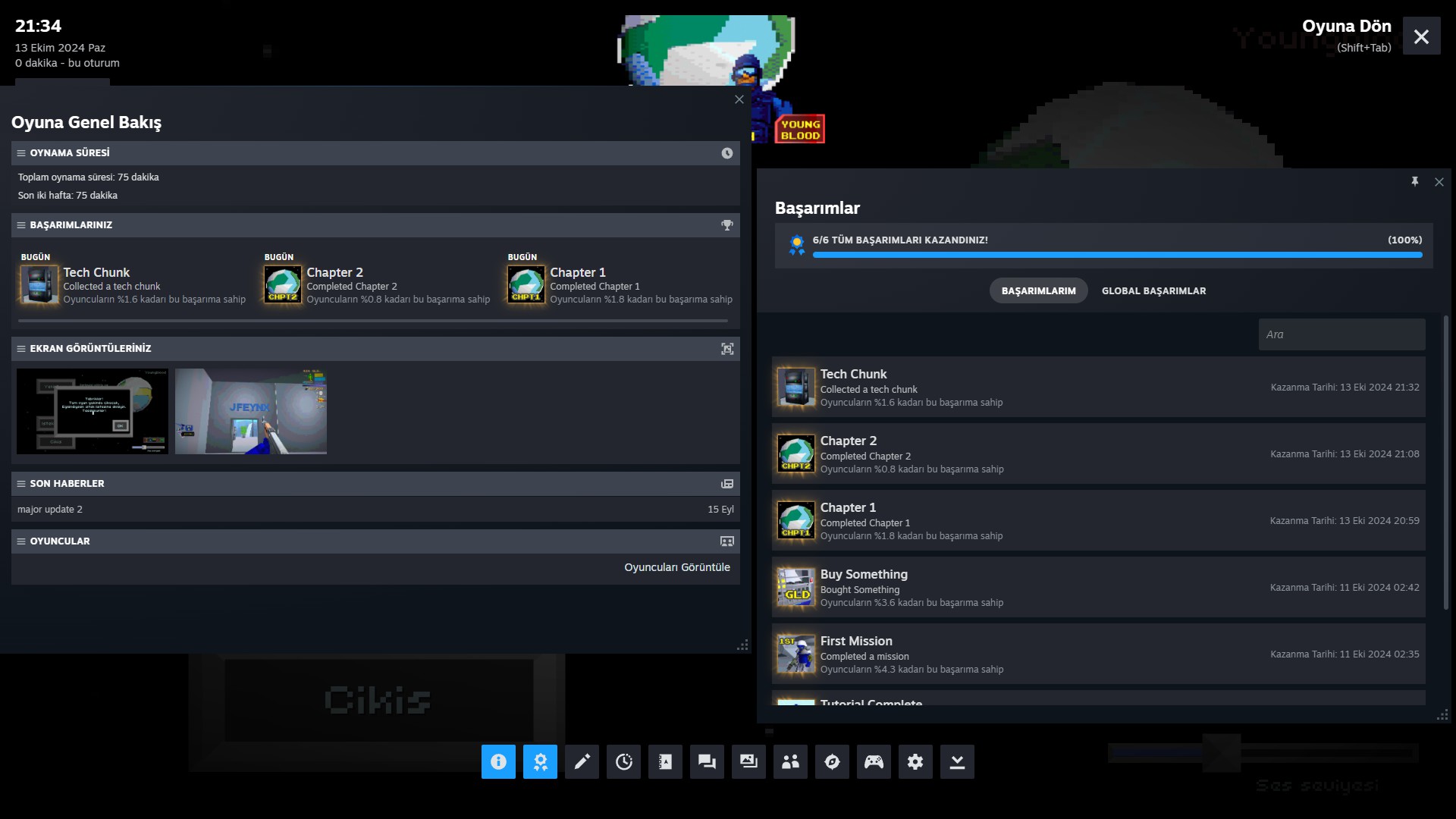The height and width of the screenshot is (819, 1456).
Task: Open the Notes pencil tool
Action: click(582, 761)
